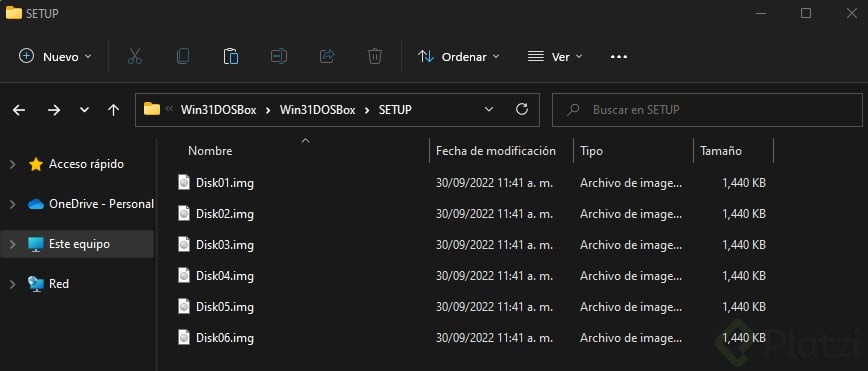Viewport: 868px width, 371px height.
Task: Click the Disk01.img file icon
Action: coord(184,182)
